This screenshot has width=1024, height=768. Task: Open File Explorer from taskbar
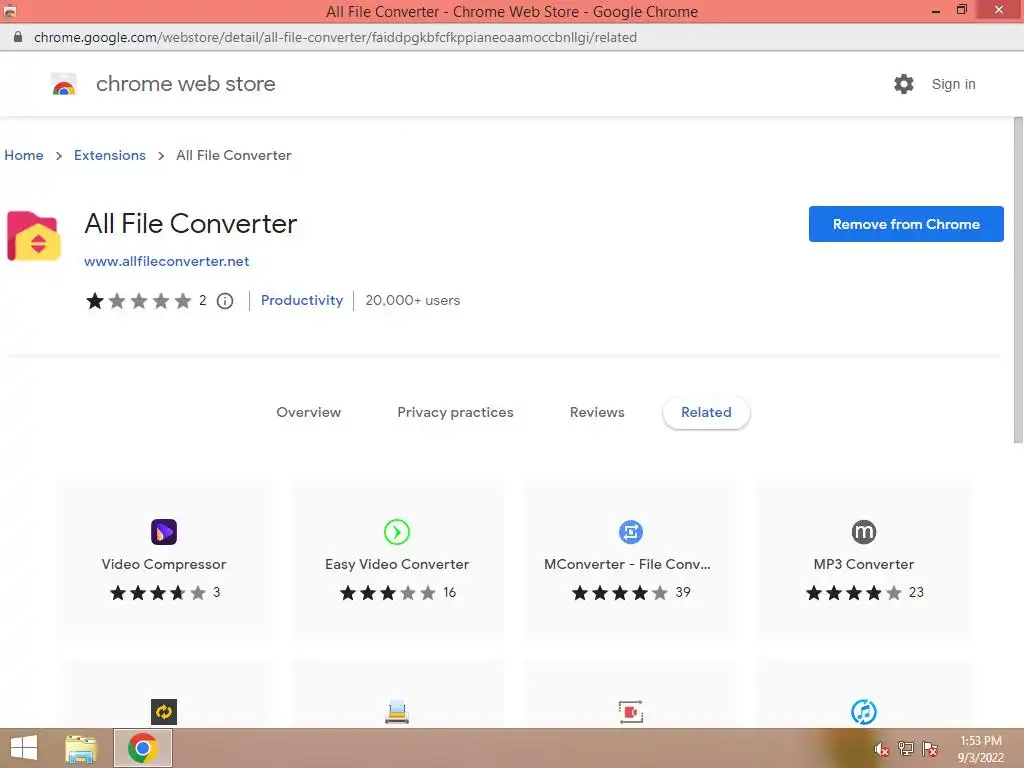81,748
